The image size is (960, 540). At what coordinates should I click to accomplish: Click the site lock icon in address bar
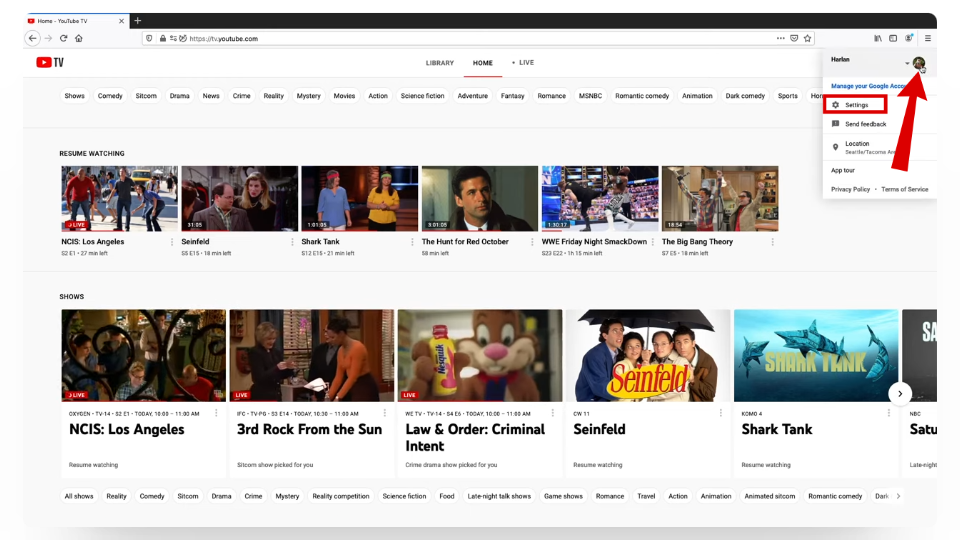click(x=163, y=38)
